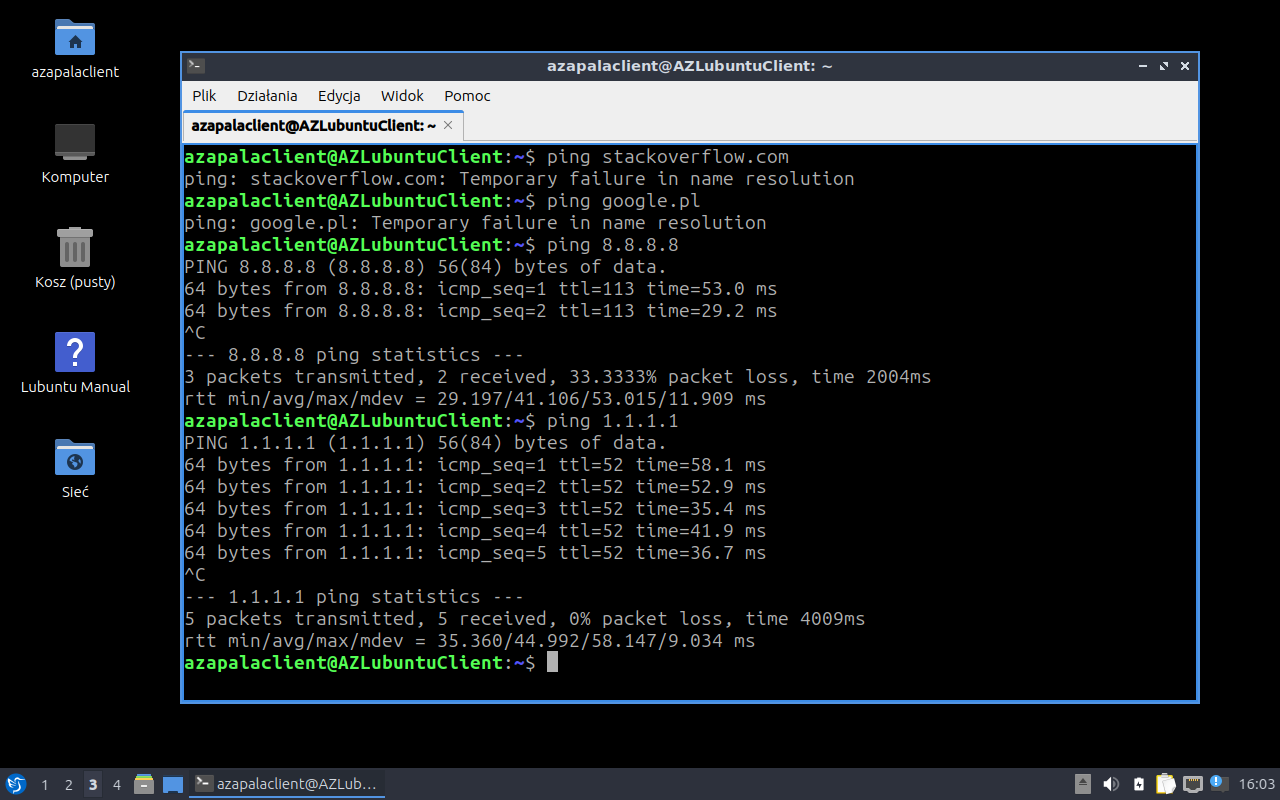Click 'rtt min/avg/max/mdev = 35.360' line
The width and height of the screenshot is (1280, 800).
coord(470,641)
